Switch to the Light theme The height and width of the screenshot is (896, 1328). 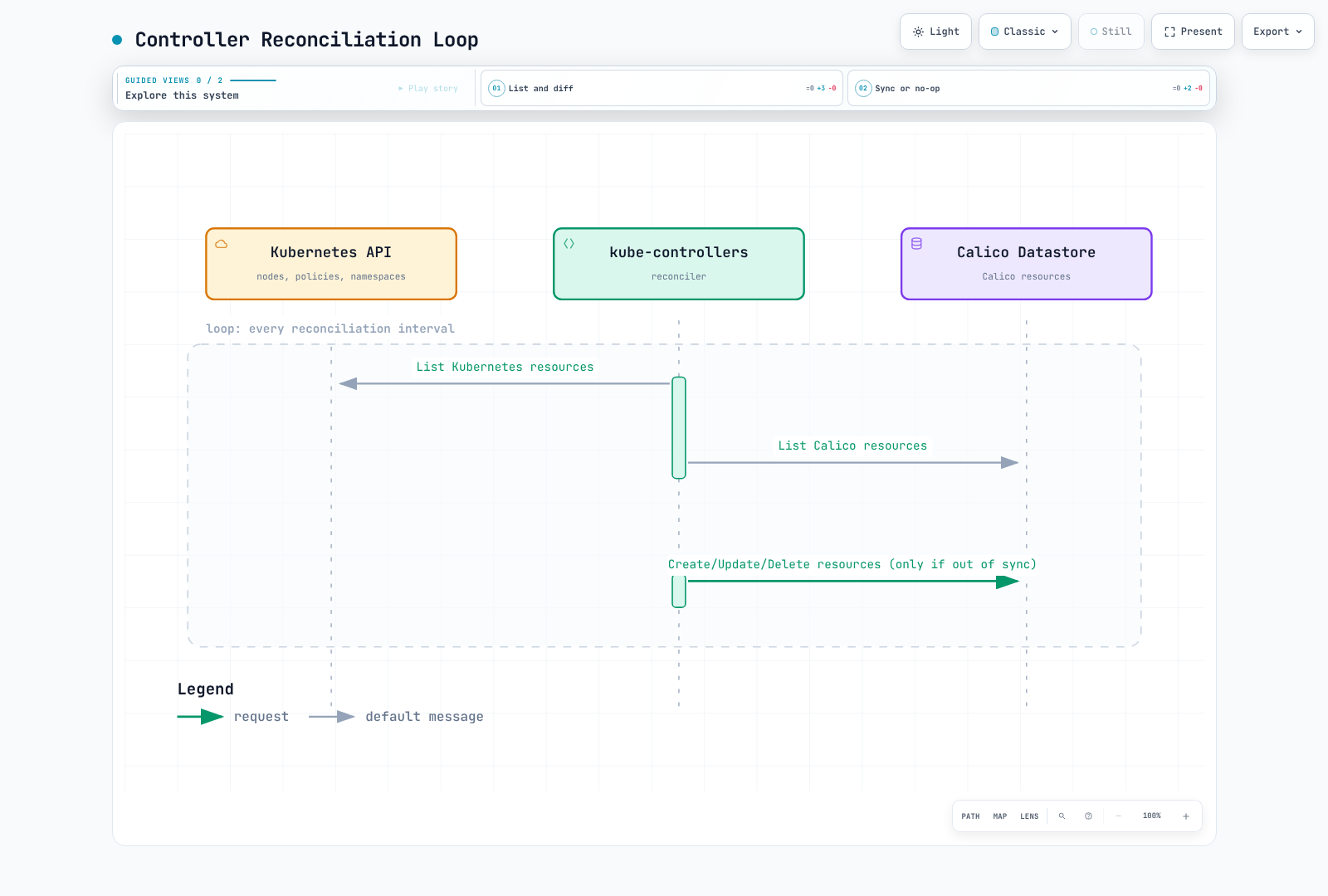[935, 32]
